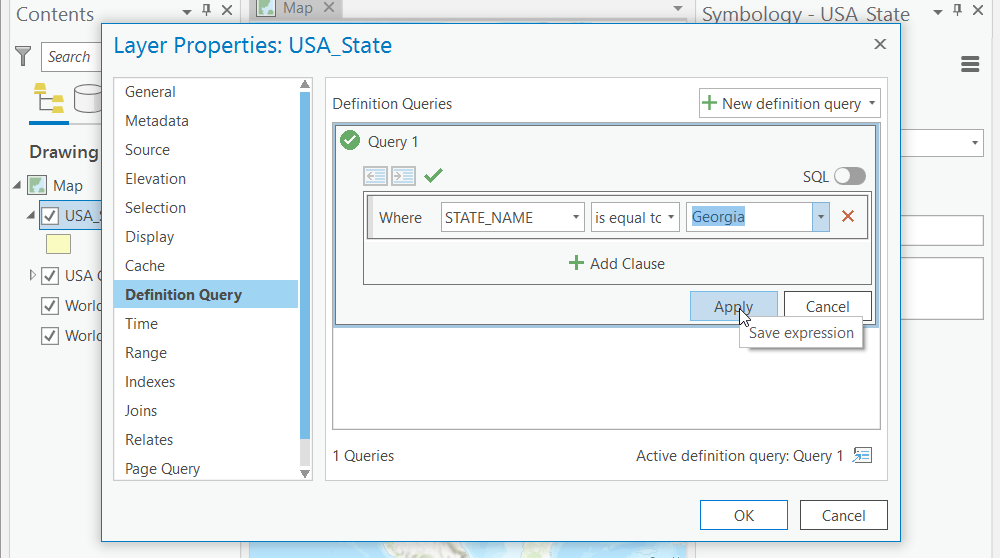Open the Elevation properties page
Screen dimensions: 1000x558
(x=156, y=179)
